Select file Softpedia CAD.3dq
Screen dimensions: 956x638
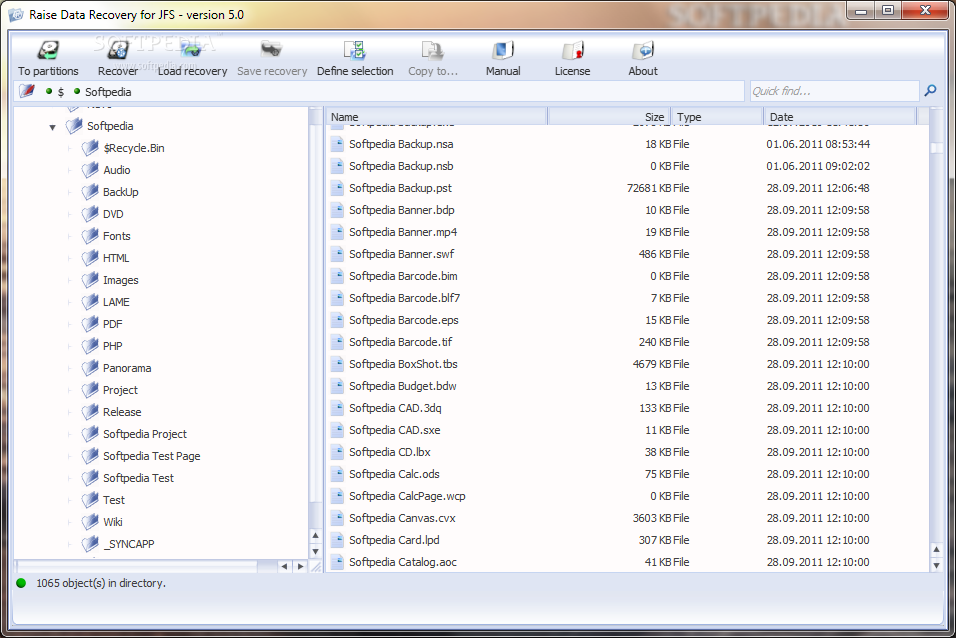tap(395, 408)
